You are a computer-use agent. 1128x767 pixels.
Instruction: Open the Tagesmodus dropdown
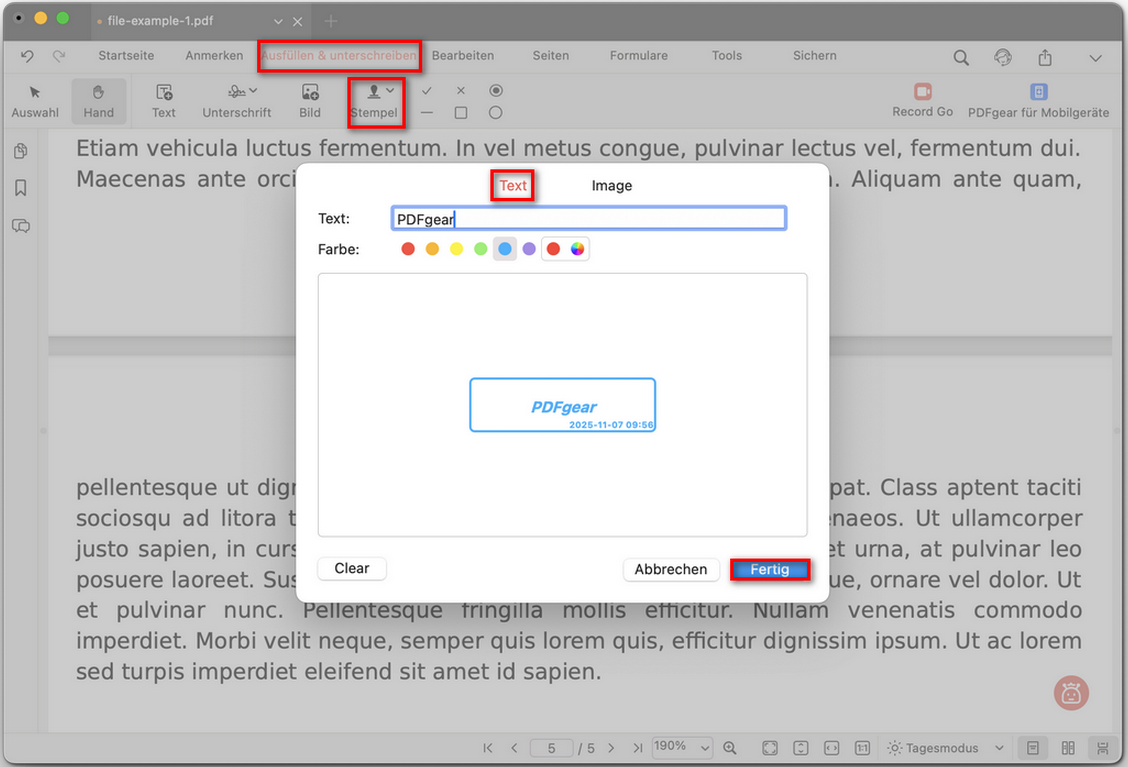(x=945, y=748)
